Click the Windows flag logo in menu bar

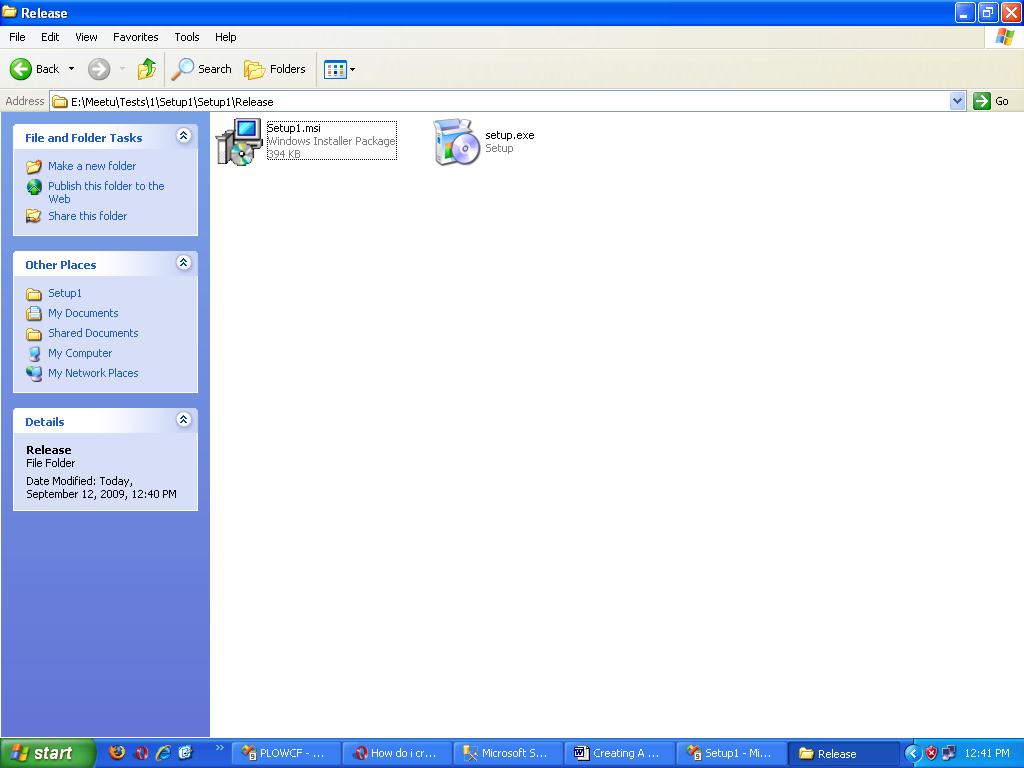click(x=1004, y=37)
